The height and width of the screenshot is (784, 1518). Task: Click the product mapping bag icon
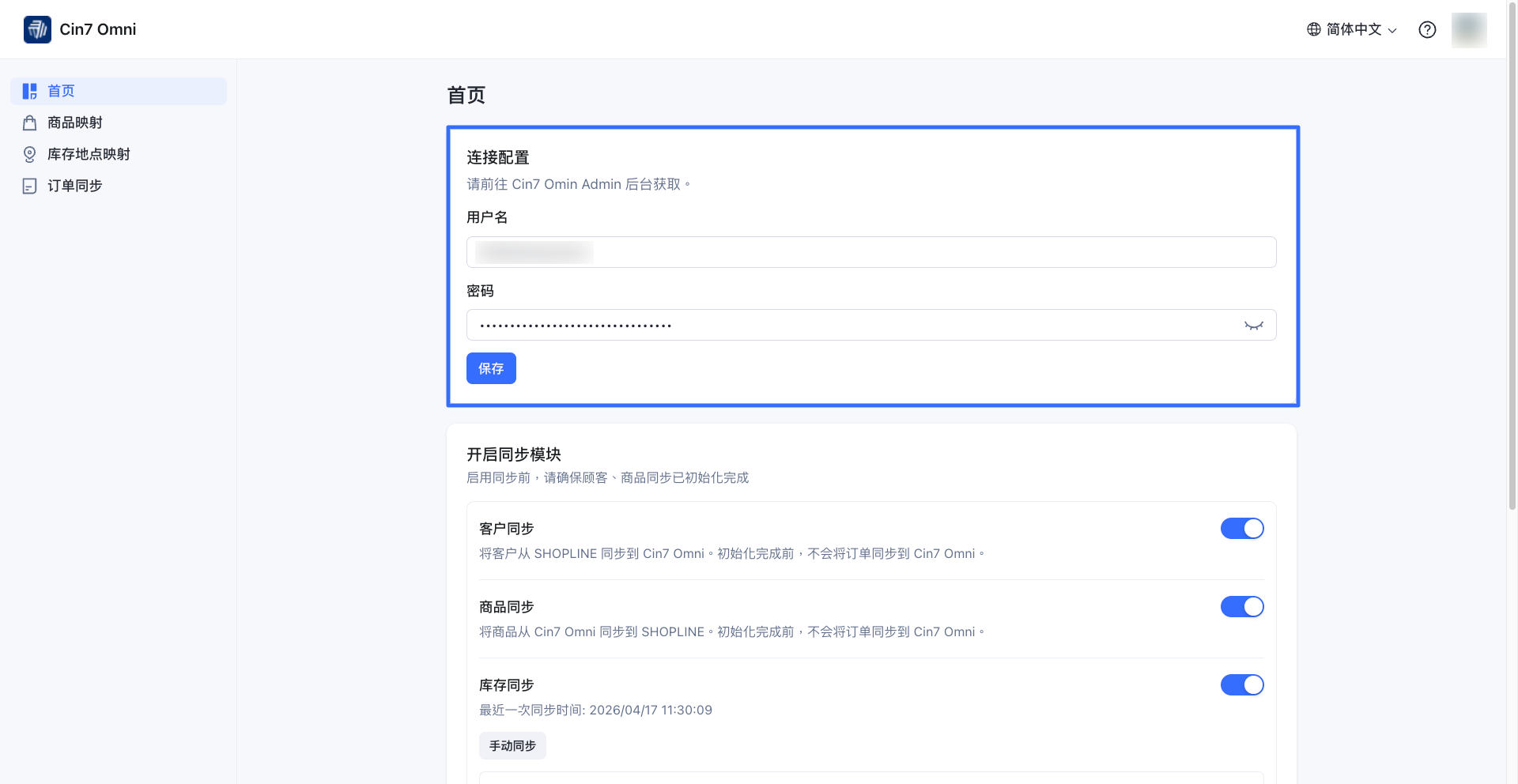pyautogui.click(x=29, y=122)
